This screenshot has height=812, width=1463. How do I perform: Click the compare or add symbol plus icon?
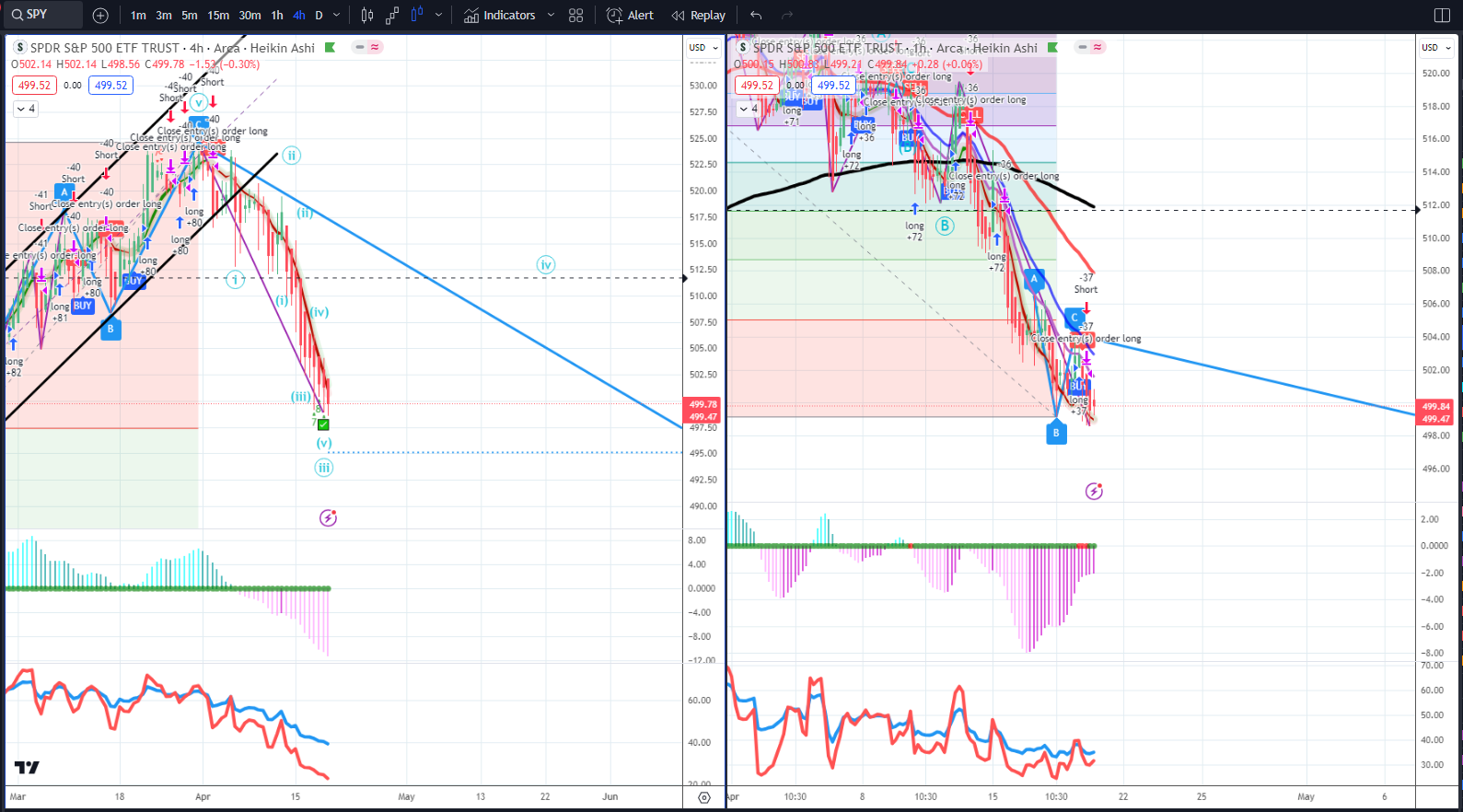click(x=100, y=16)
